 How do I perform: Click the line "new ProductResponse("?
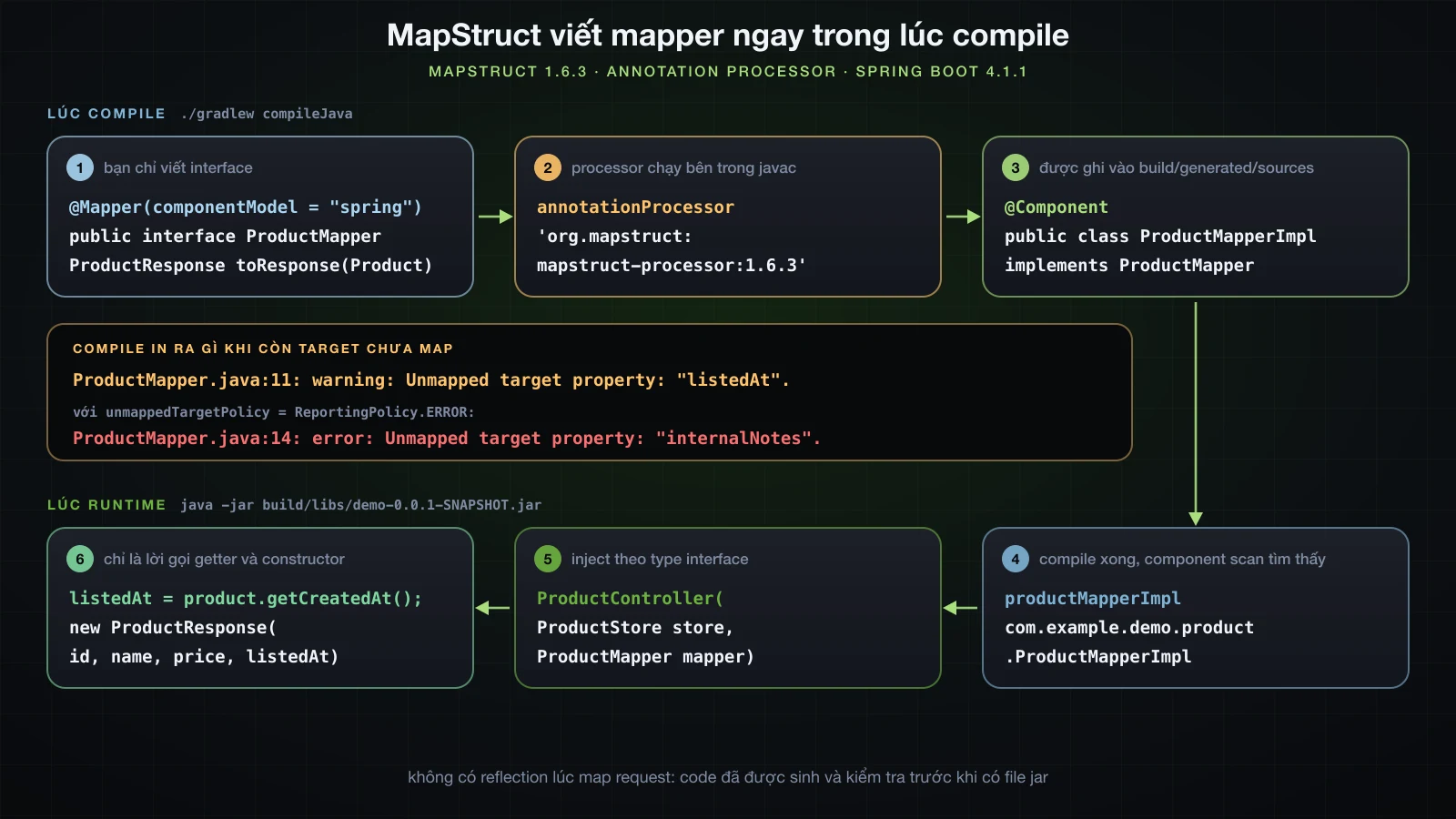click(x=173, y=628)
